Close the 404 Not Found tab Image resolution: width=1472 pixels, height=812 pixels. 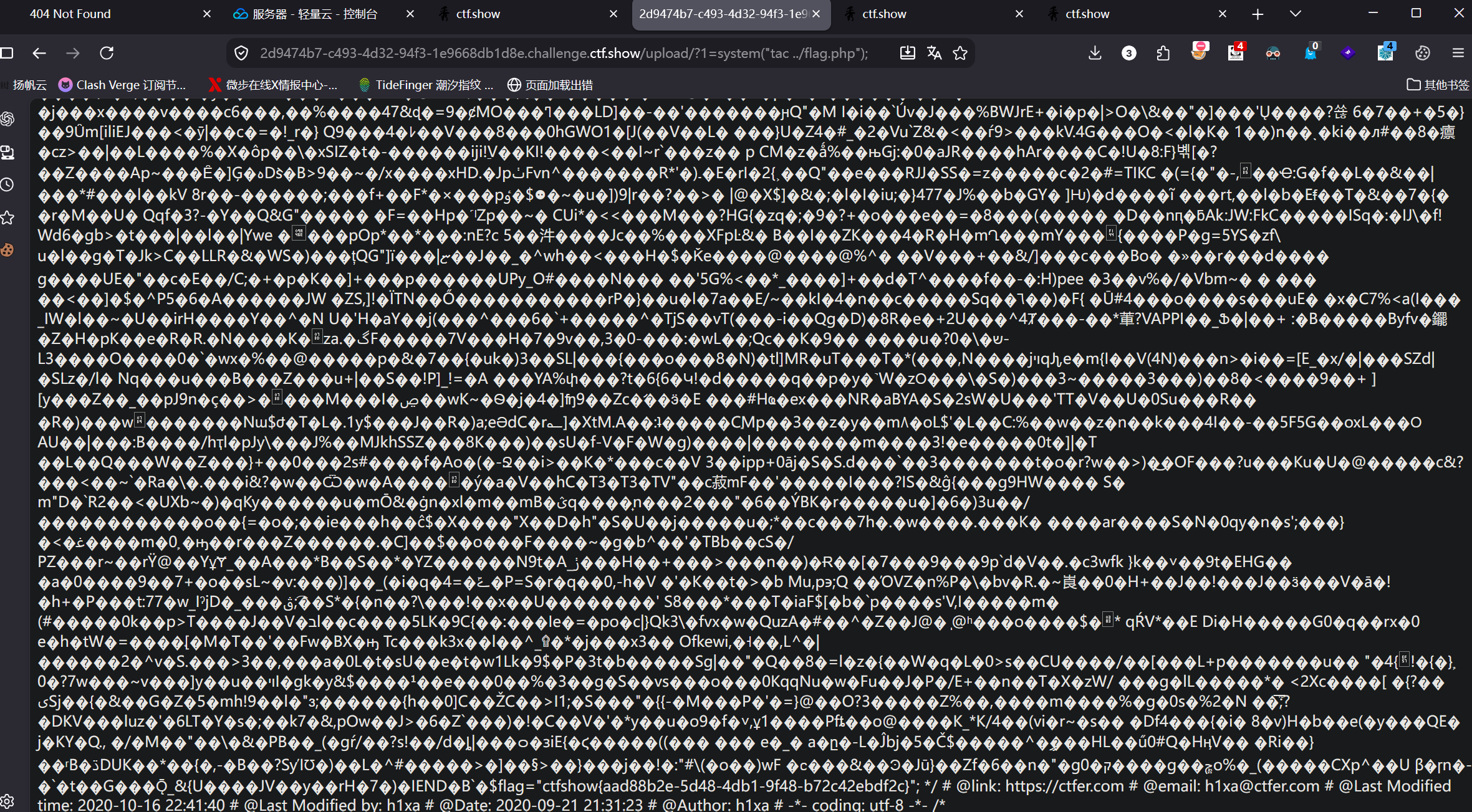[207, 14]
